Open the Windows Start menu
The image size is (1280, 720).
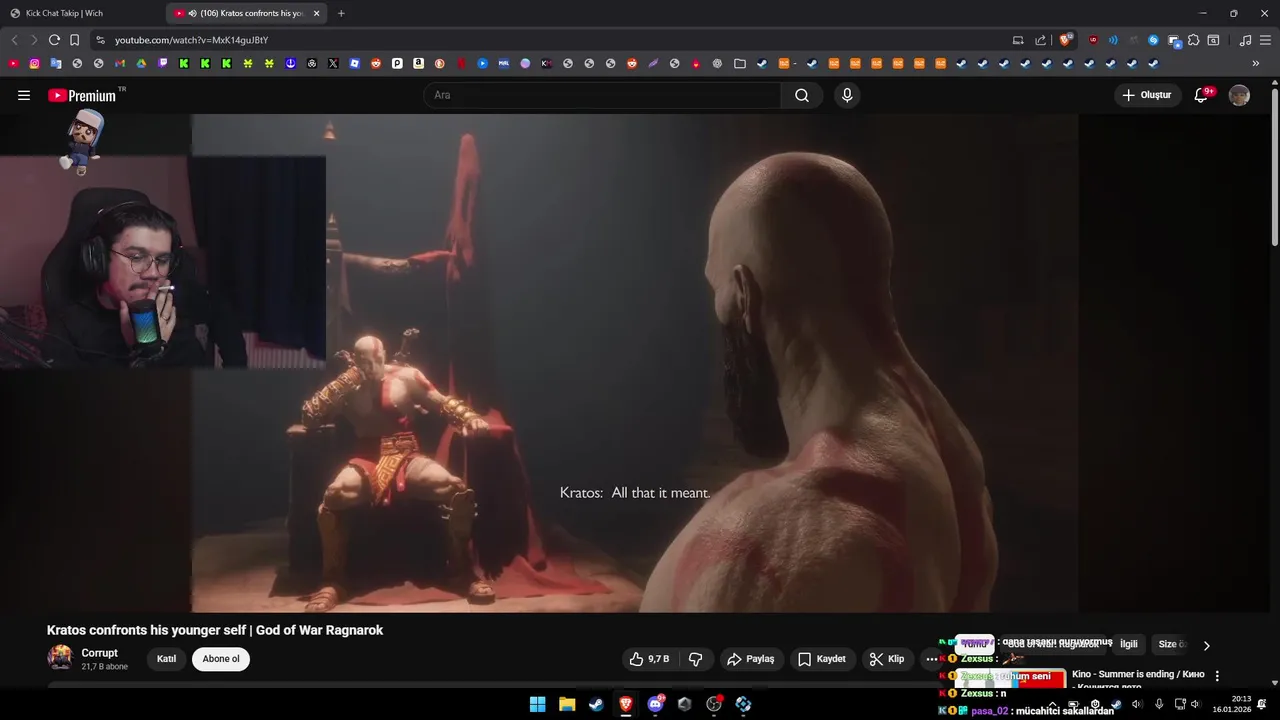tap(537, 704)
